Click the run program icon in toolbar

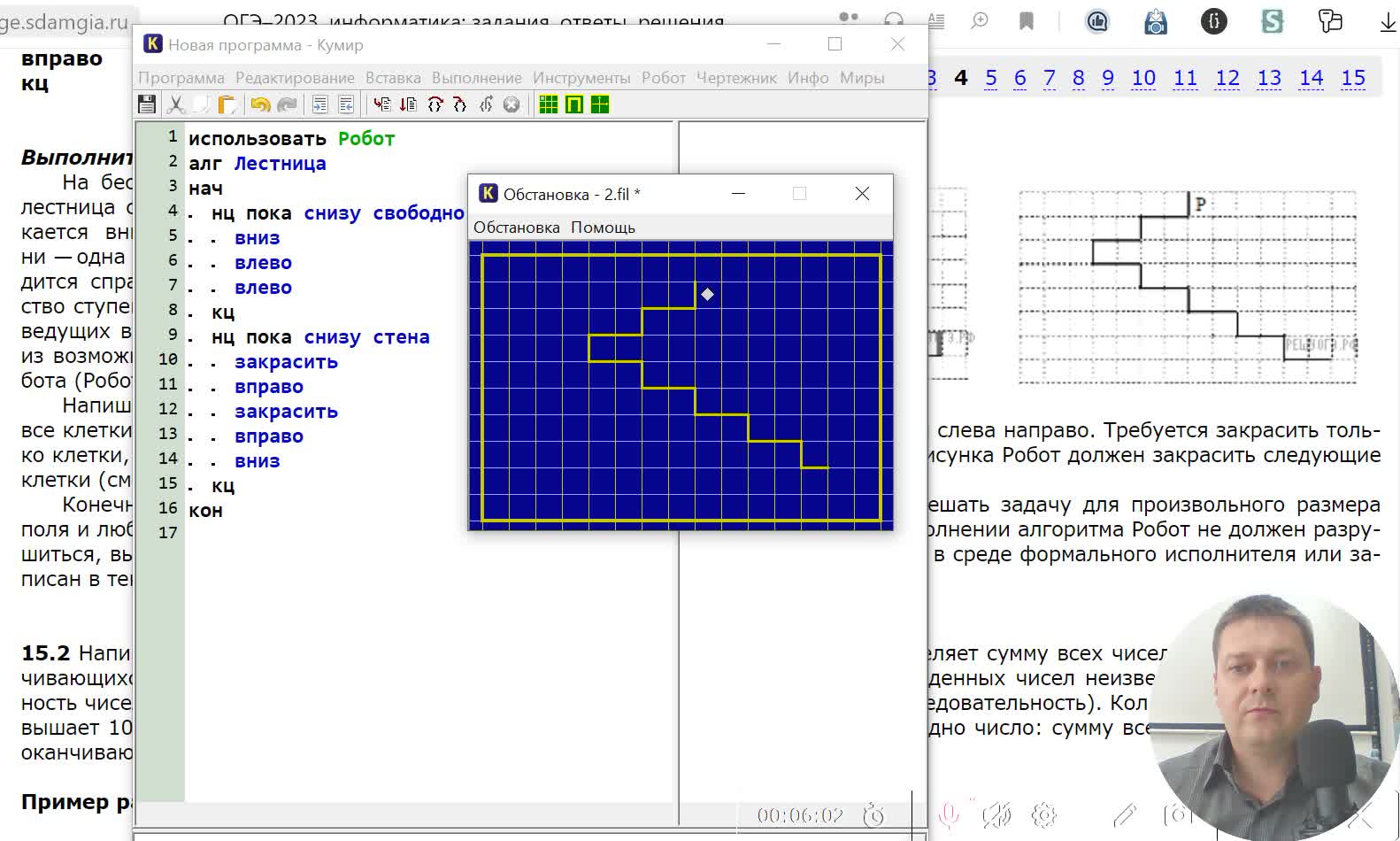tap(381, 104)
